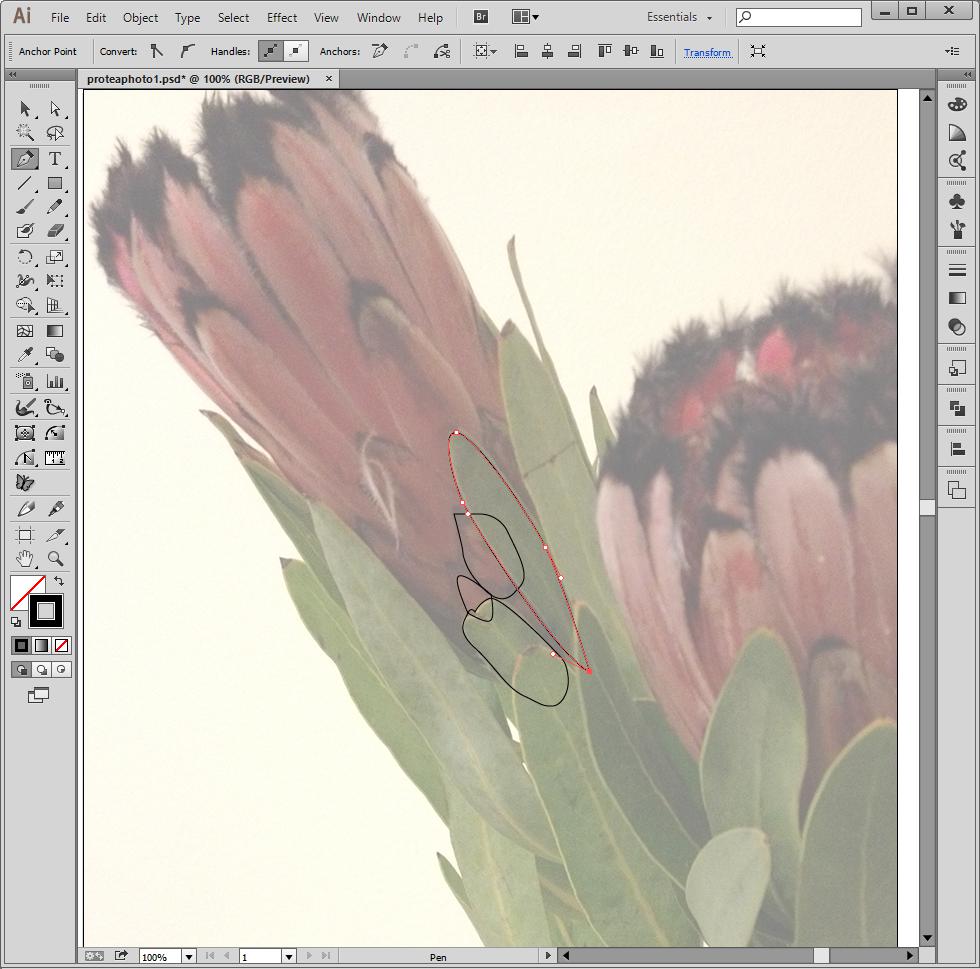Image resolution: width=980 pixels, height=969 pixels.
Task: Click the Stroke color swatch
Action: 46,611
